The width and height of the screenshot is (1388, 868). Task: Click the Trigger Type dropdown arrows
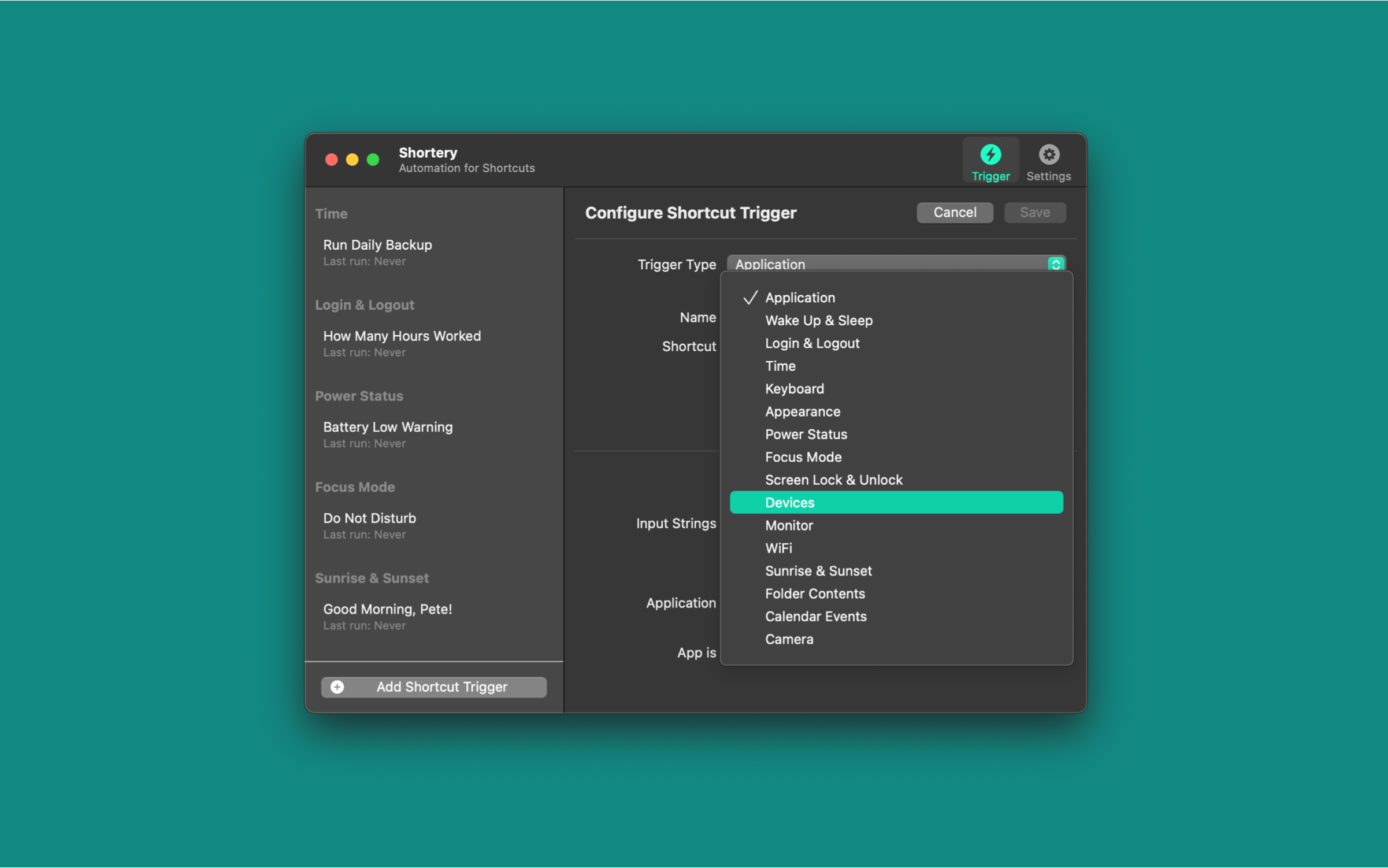[x=1055, y=264]
